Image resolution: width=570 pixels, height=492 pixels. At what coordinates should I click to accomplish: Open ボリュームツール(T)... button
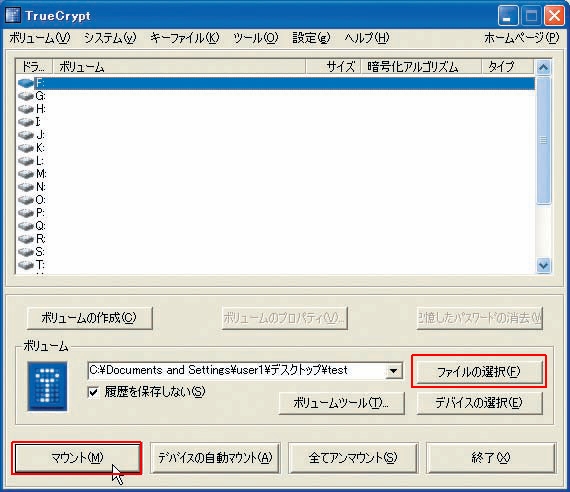coord(341,403)
